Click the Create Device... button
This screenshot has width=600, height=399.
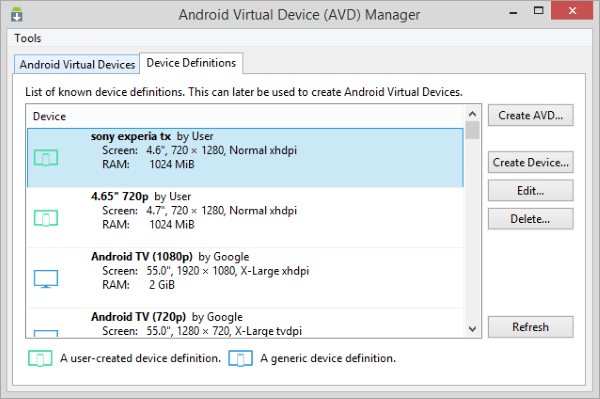(x=530, y=162)
